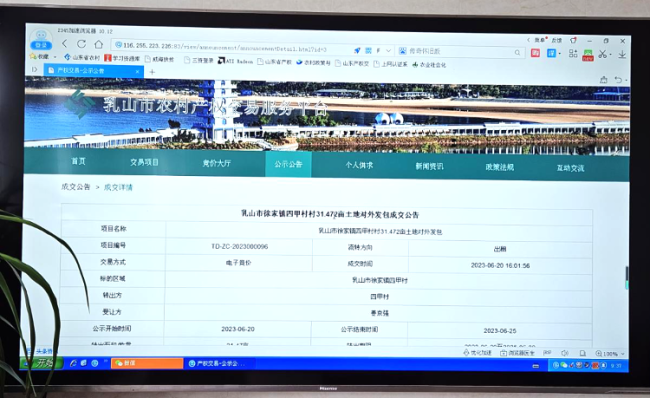
Task: Open the 三资登录 bookmark
Action: pyautogui.click(x=199, y=60)
